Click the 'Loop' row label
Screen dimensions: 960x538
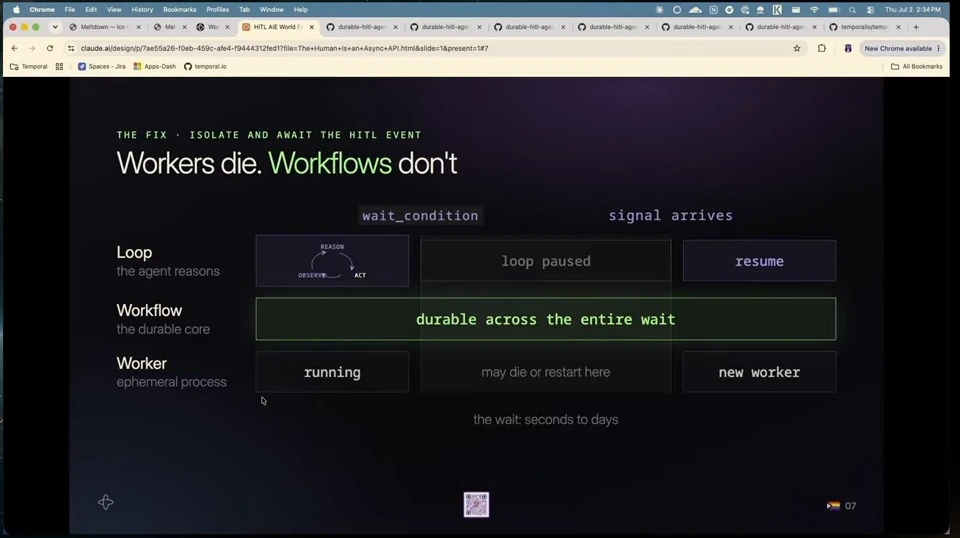pos(134,252)
